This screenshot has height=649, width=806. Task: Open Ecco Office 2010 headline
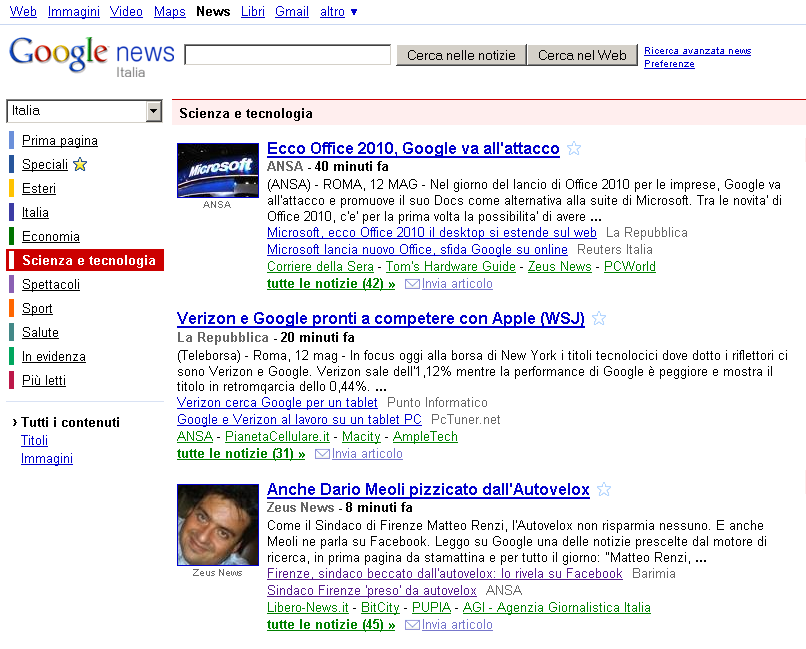pyautogui.click(x=413, y=149)
